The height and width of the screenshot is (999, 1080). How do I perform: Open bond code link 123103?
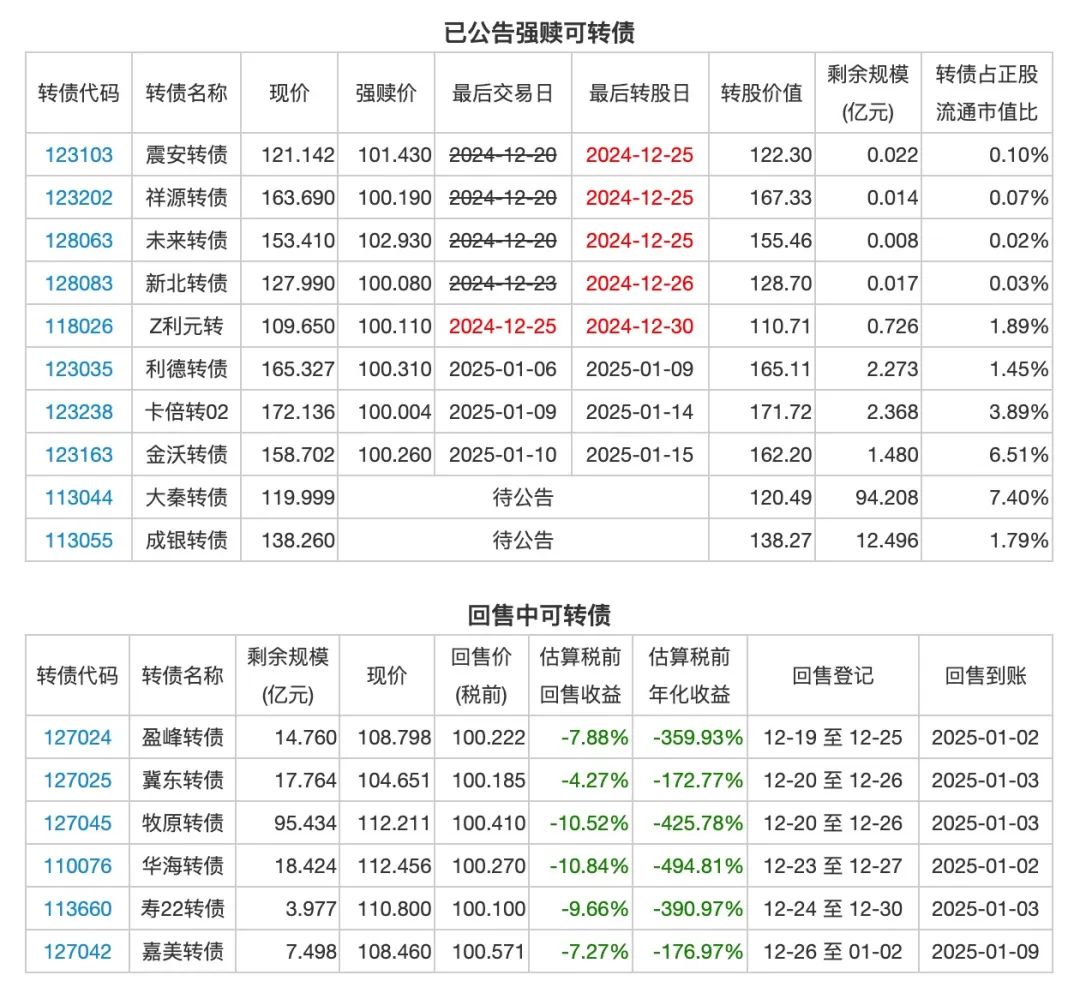[x=79, y=155]
